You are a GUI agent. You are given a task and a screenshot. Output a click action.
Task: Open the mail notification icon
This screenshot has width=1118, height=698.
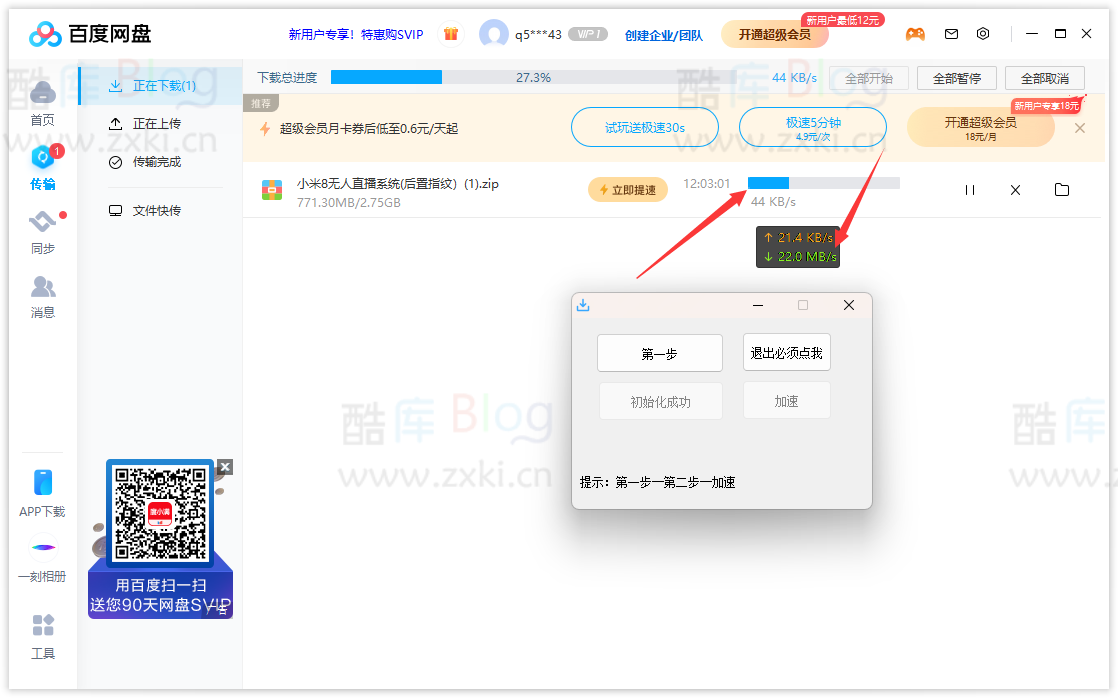tap(951, 33)
